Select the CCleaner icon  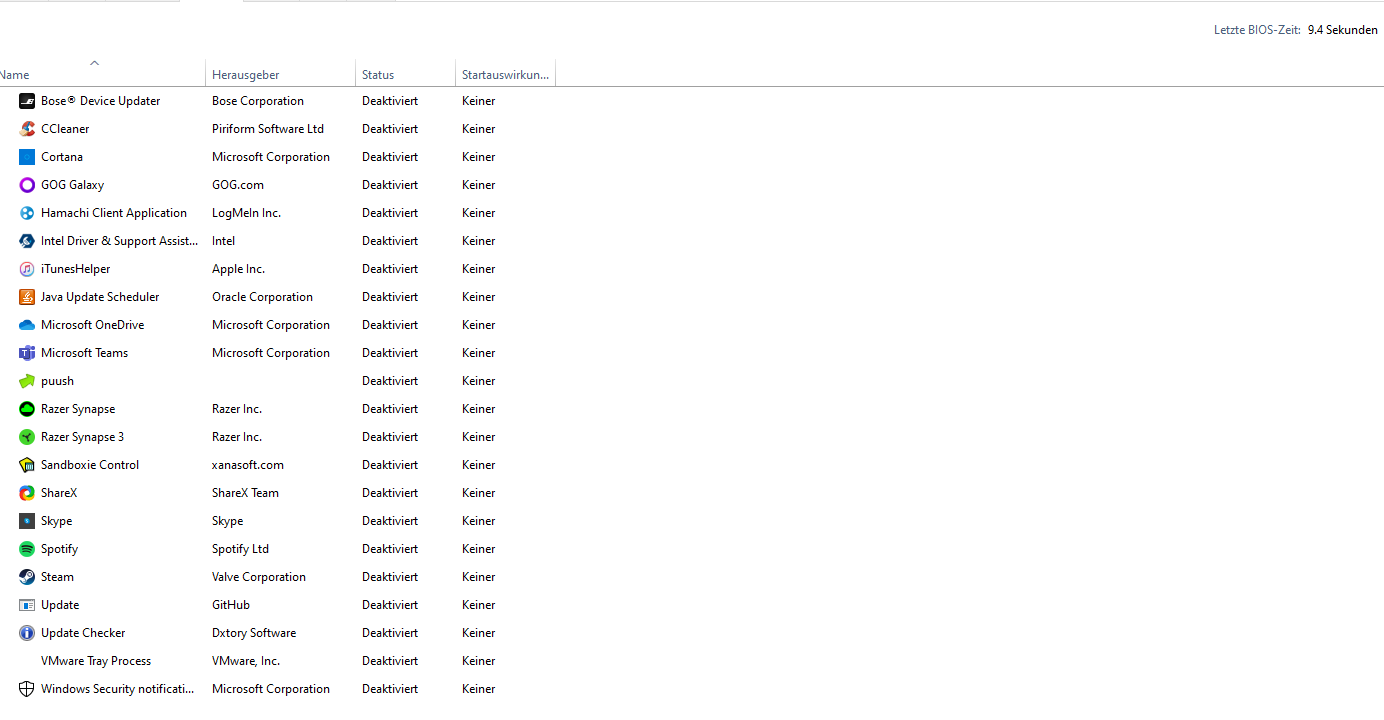tap(27, 129)
